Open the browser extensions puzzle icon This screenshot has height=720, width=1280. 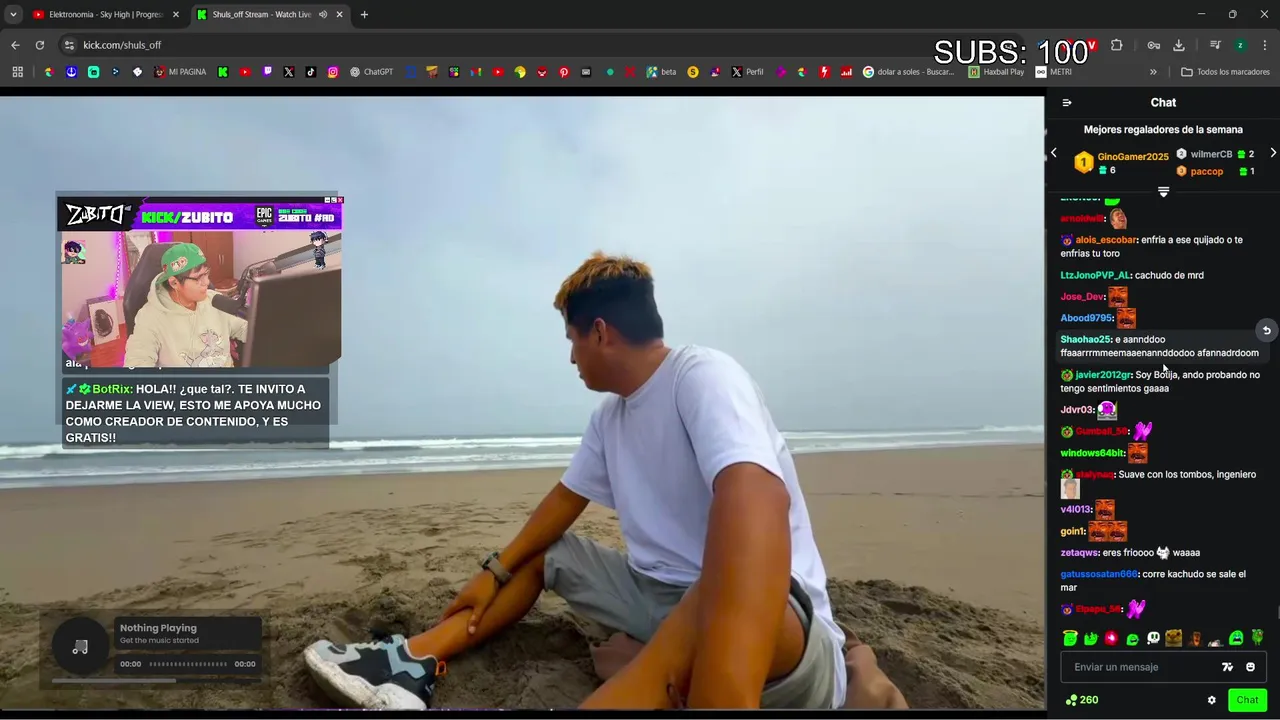click(x=1117, y=45)
